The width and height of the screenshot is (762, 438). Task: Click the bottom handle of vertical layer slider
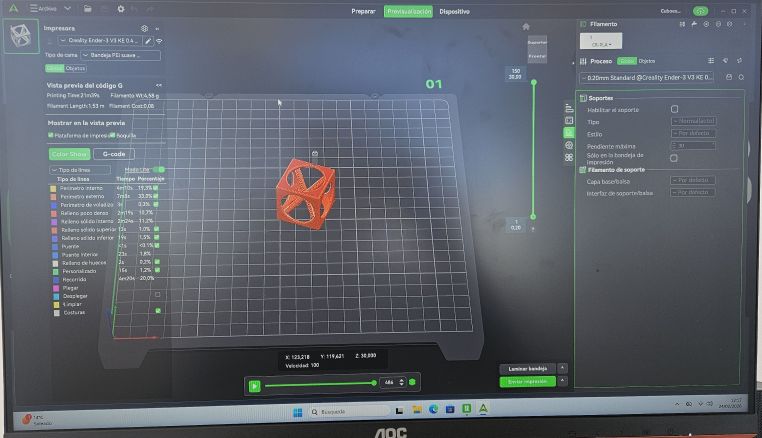(x=533, y=217)
